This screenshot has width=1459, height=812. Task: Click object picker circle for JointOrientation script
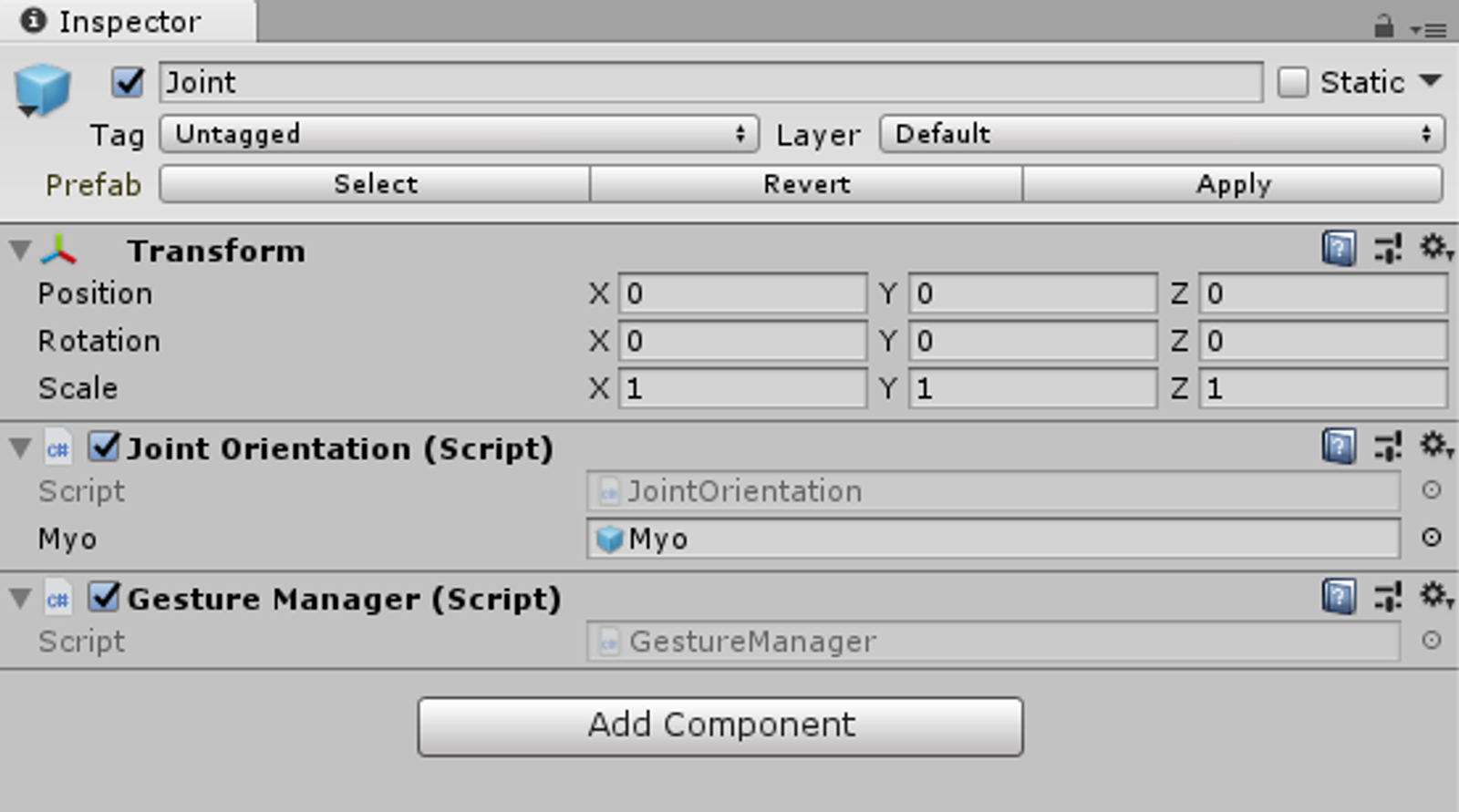pos(1432,490)
